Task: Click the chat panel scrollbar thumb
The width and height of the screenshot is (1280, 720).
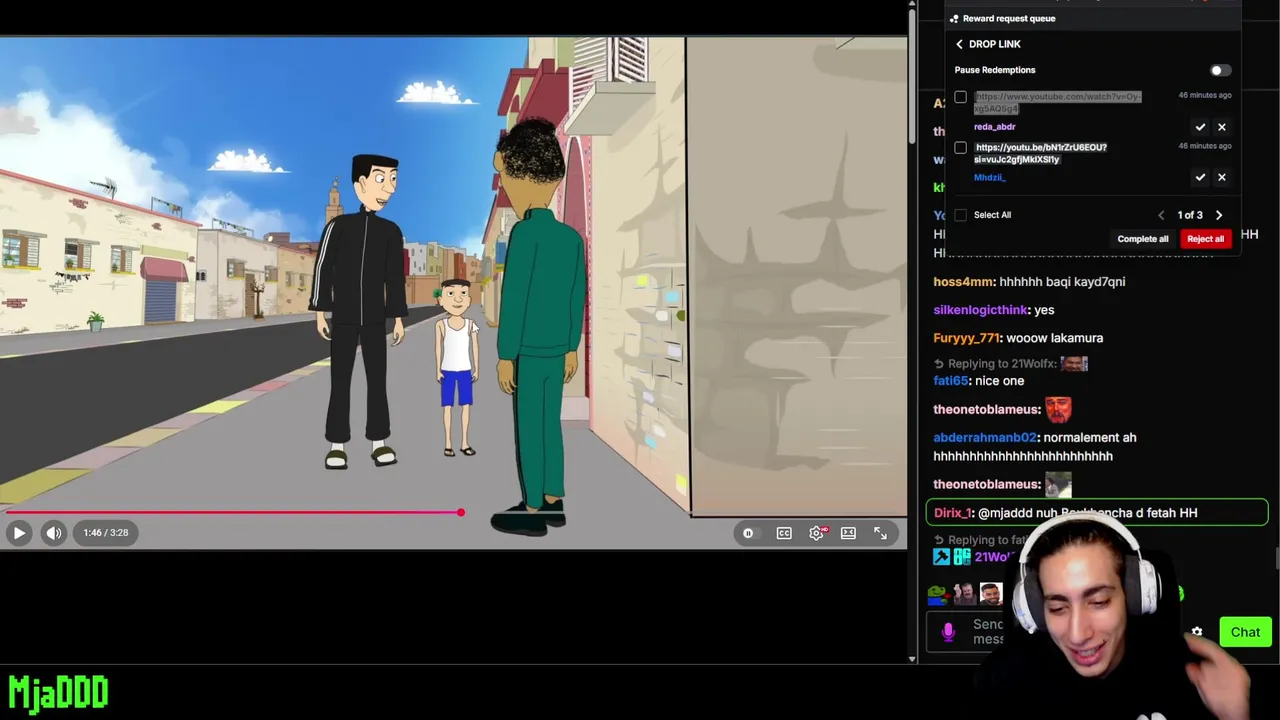Action: click(x=1276, y=558)
